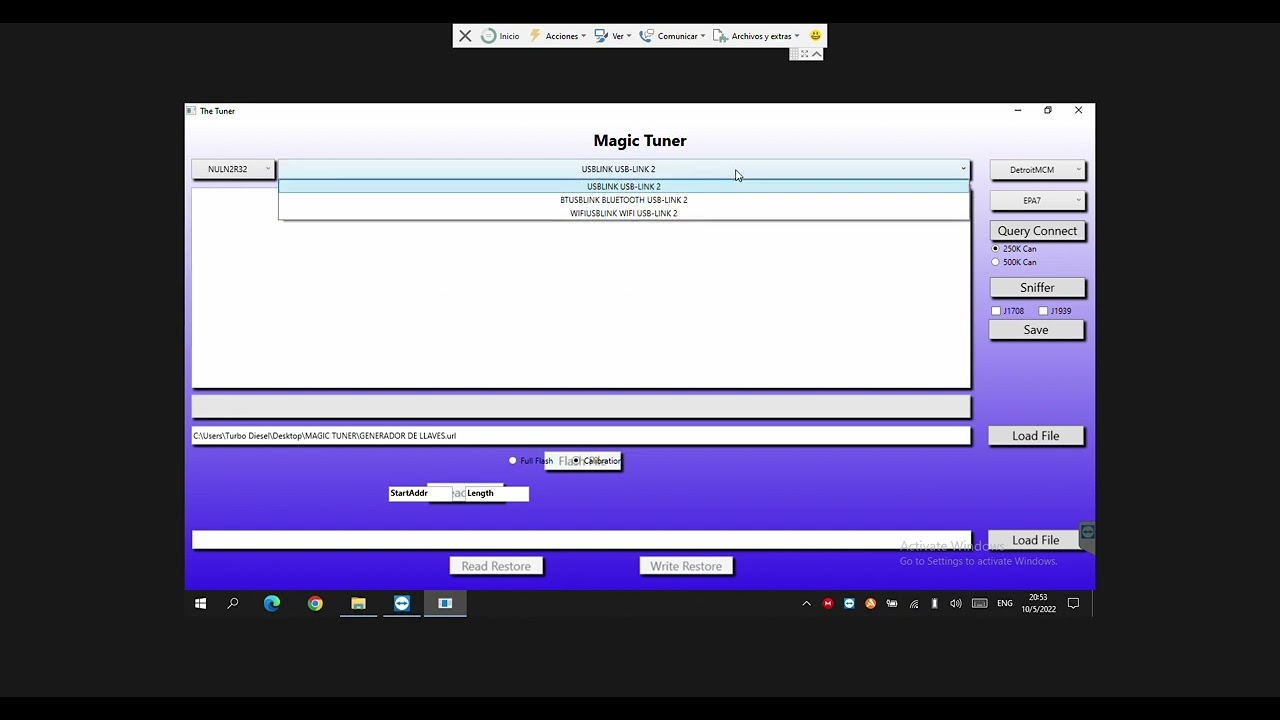Viewport: 1280px width, 720px height.
Task: Open the NULN2R32 dropdown
Action: tap(233, 170)
